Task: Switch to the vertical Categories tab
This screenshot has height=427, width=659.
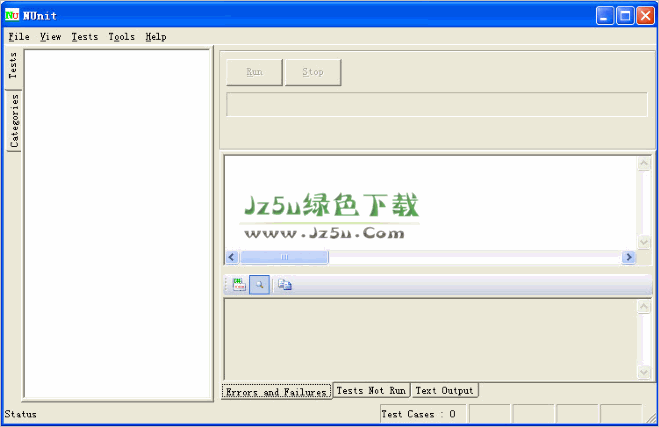Action: click(x=14, y=121)
